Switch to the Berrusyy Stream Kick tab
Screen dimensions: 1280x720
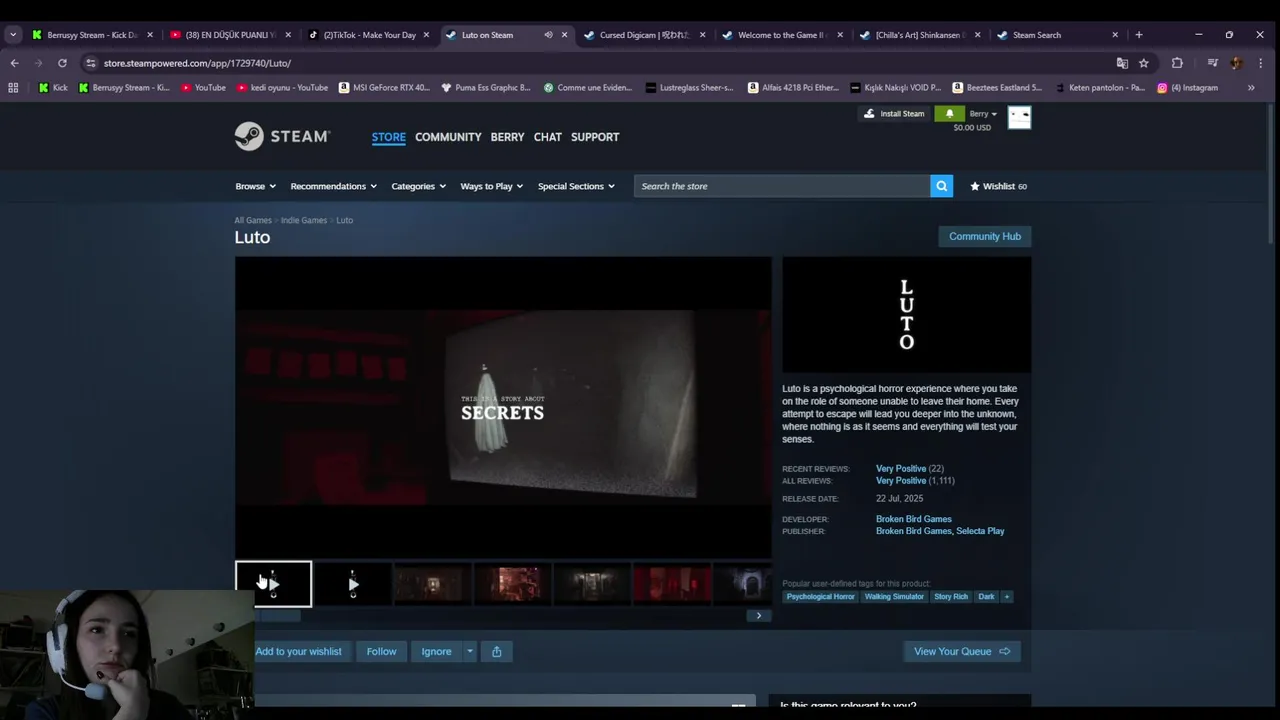click(92, 35)
